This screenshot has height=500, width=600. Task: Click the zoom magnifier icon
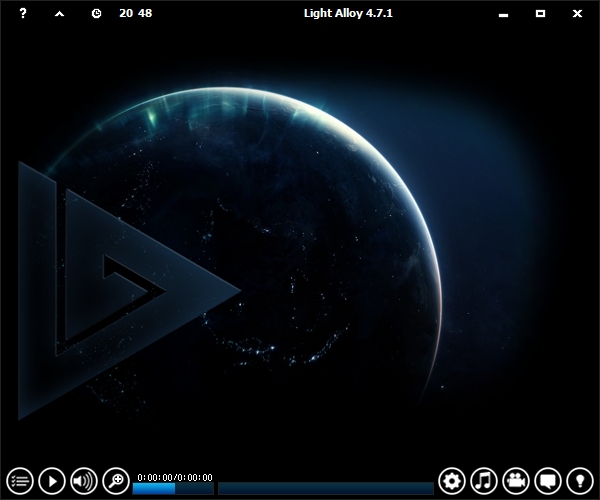tap(116, 481)
